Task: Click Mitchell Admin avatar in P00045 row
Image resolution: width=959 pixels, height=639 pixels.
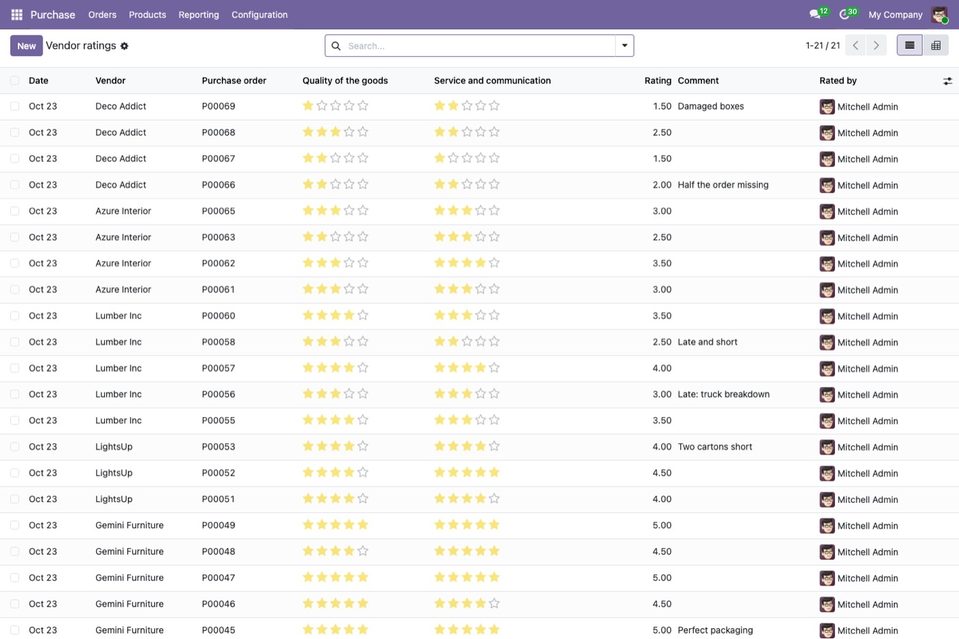Action: pyautogui.click(x=827, y=630)
